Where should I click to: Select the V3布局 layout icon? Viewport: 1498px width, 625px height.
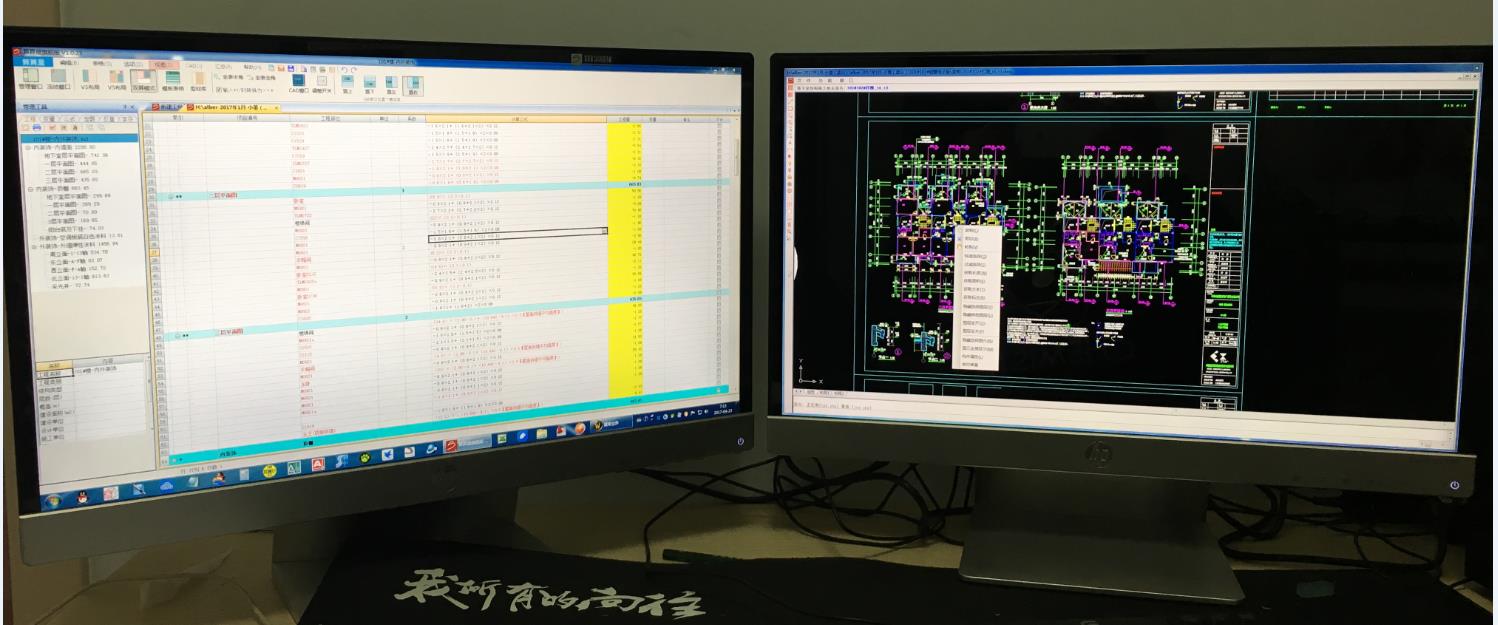[90, 79]
